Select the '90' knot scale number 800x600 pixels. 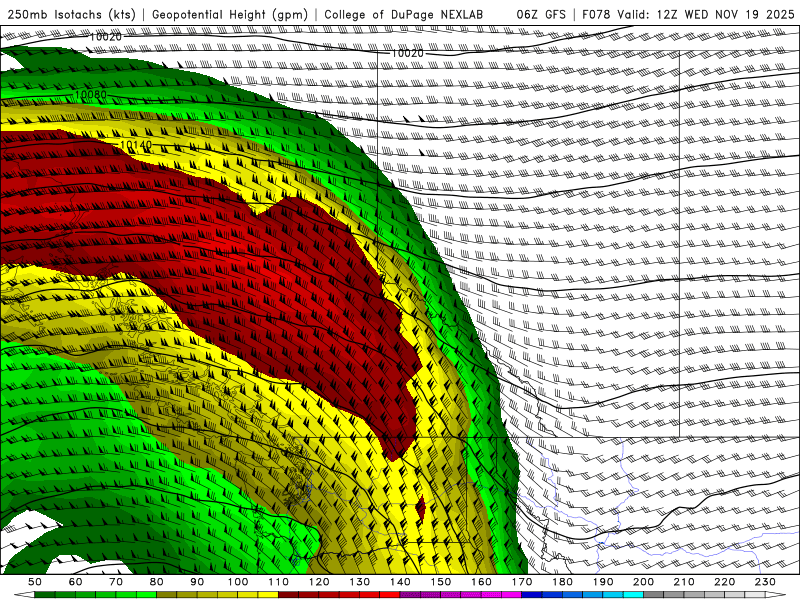click(x=197, y=582)
